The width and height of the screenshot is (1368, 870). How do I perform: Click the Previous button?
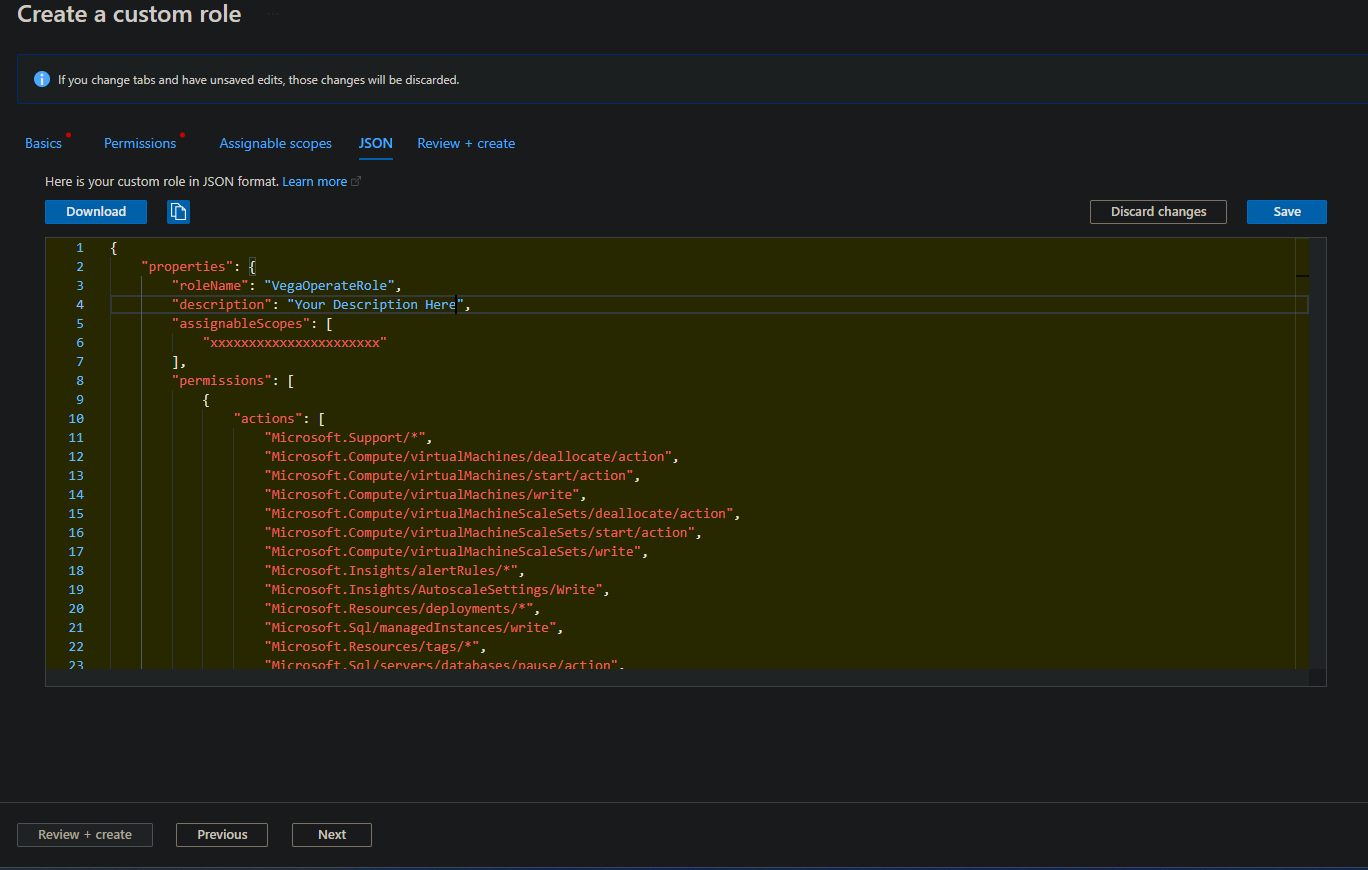click(222, 834)
